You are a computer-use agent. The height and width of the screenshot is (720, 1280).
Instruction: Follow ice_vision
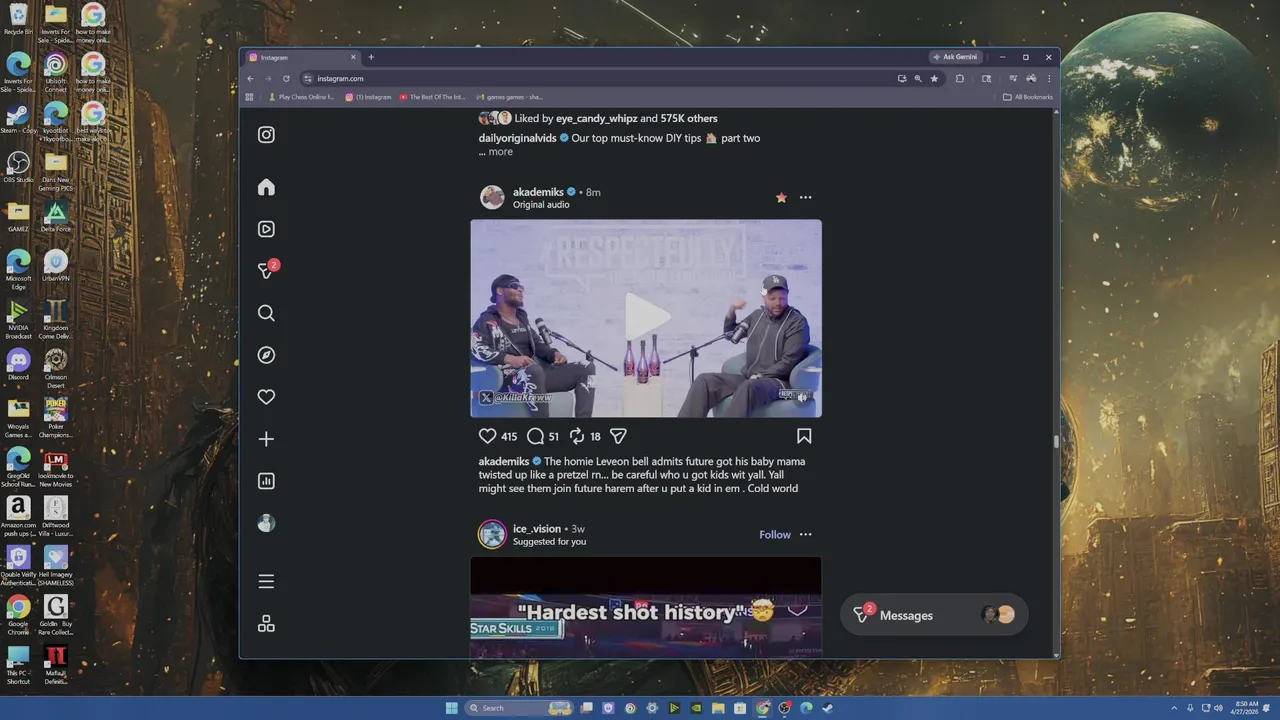pos(775,535)
